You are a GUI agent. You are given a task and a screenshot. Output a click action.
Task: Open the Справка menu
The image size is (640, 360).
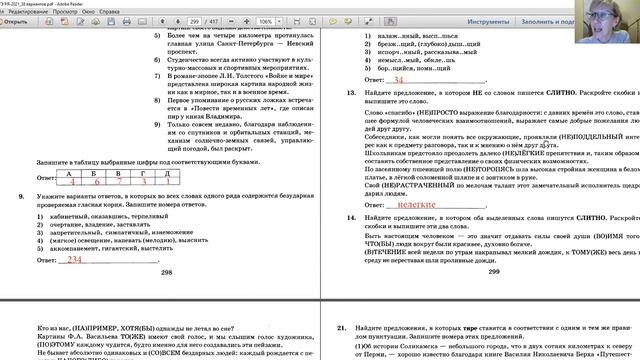pos(109,12)
